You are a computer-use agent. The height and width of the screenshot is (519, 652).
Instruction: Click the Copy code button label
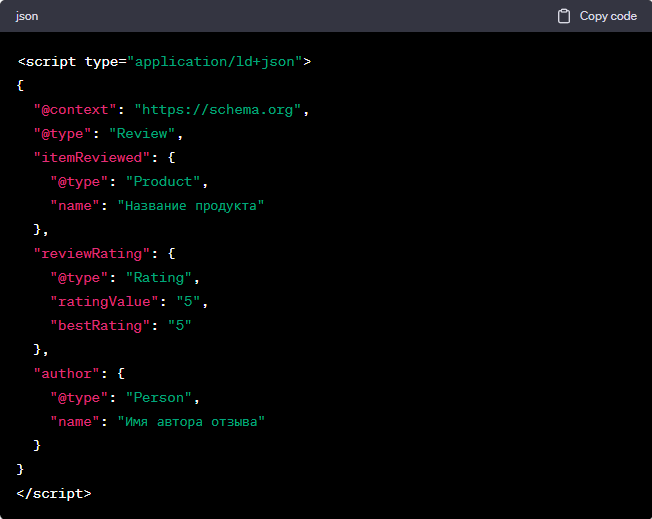pyautogui.click(x=608, y=16)
